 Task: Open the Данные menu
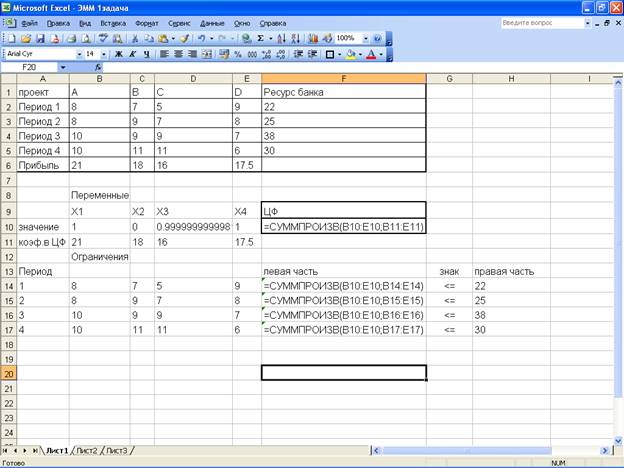213,21
